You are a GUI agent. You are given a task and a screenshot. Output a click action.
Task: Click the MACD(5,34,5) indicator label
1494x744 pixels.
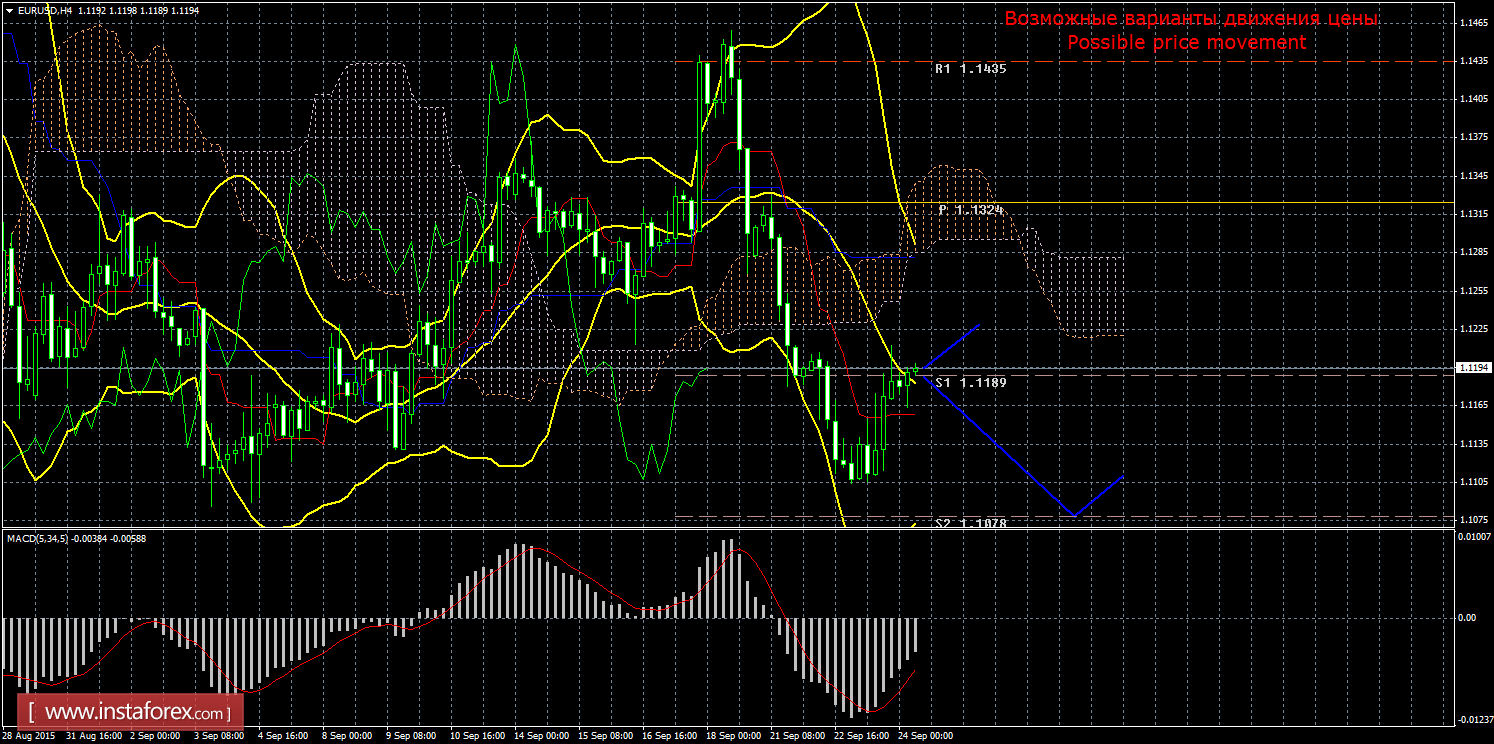click(x=39, y=538)
